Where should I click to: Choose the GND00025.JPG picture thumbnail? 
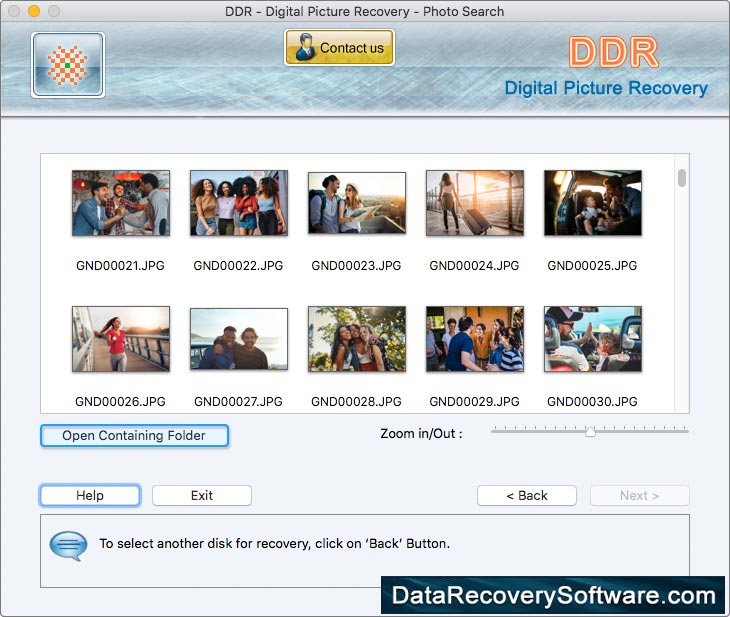pyautogui.click(x=593, y=203)
